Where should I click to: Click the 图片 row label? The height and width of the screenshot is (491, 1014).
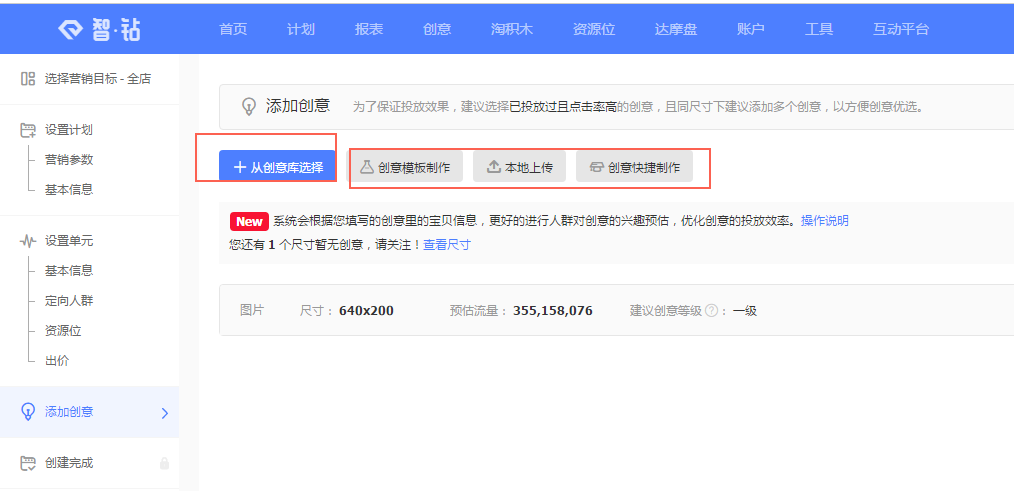click(252, 310)
